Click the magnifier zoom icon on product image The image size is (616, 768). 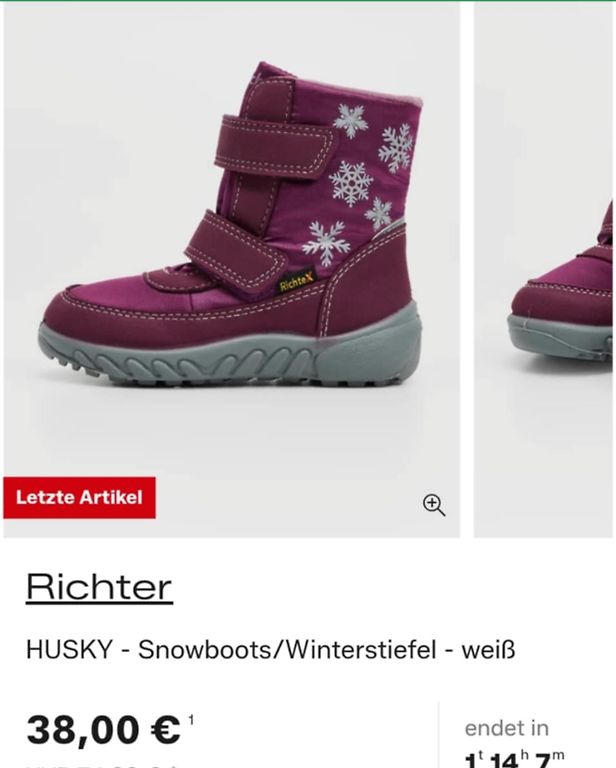point(434,505)
